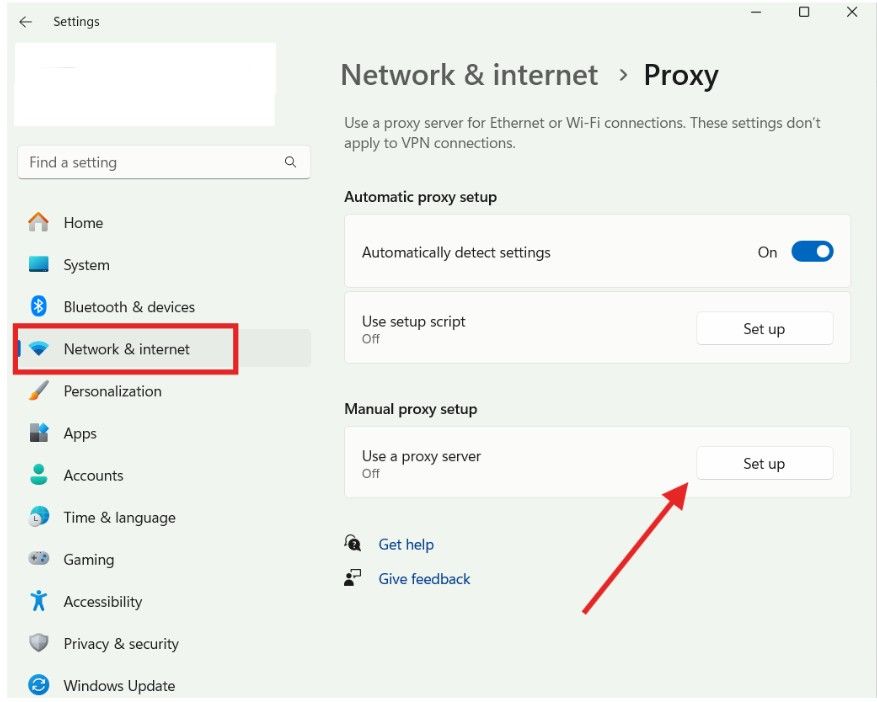Click Set up for Use setup script
Screen dimensions: 877x702
pyautogui.click(x=764, y=328)
